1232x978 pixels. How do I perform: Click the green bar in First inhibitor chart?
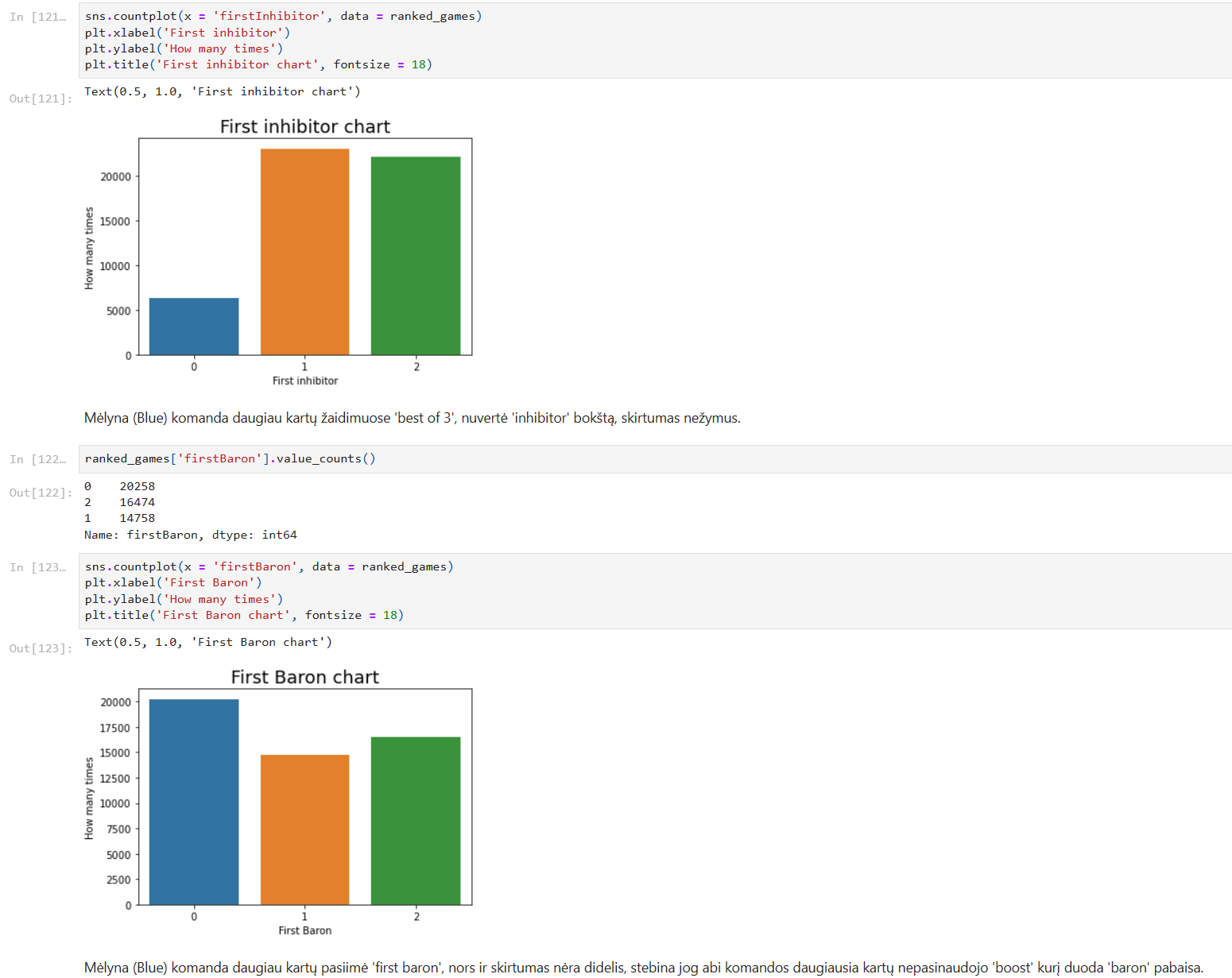[416, 256]
